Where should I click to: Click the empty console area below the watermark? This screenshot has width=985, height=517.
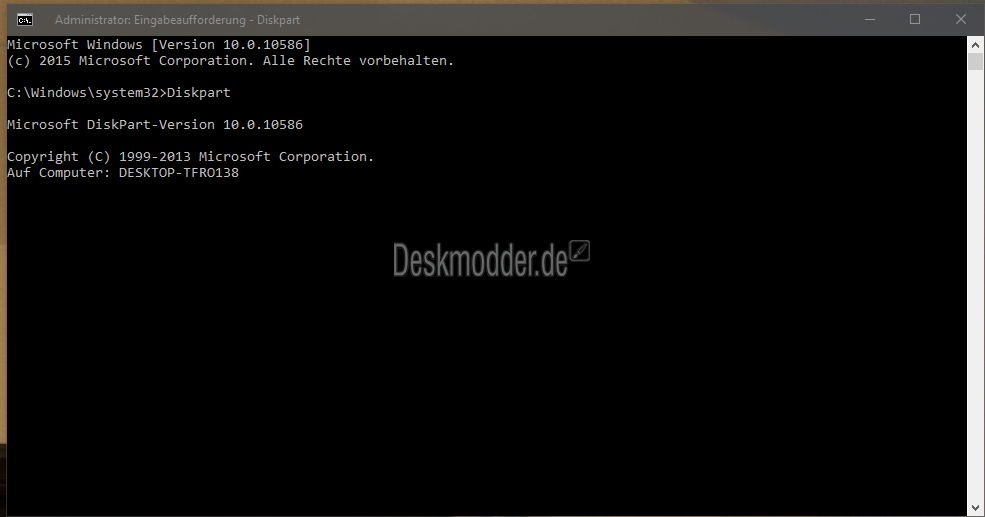point(480,400)
